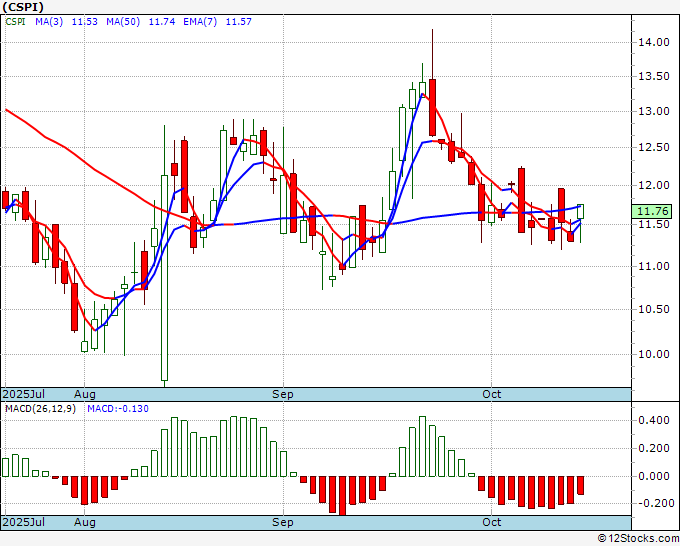Click Aug on MACD panel date axis
This screenshot has width=680, height=546.
85,522
